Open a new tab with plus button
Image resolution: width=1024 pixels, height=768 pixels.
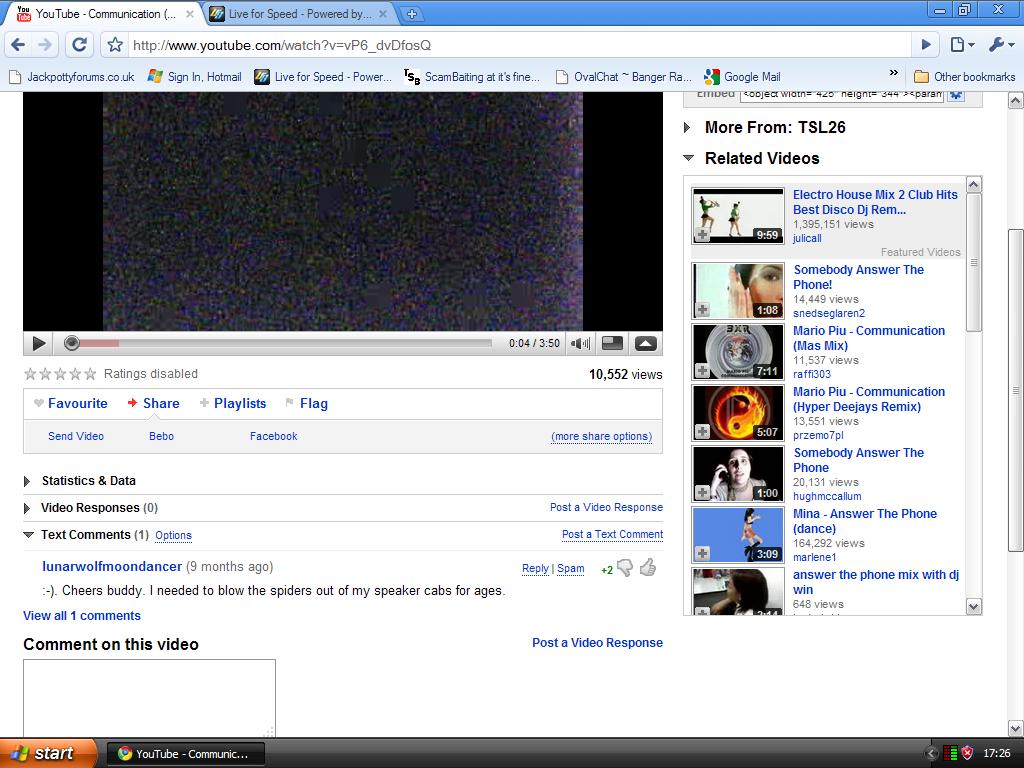(411, 14)
